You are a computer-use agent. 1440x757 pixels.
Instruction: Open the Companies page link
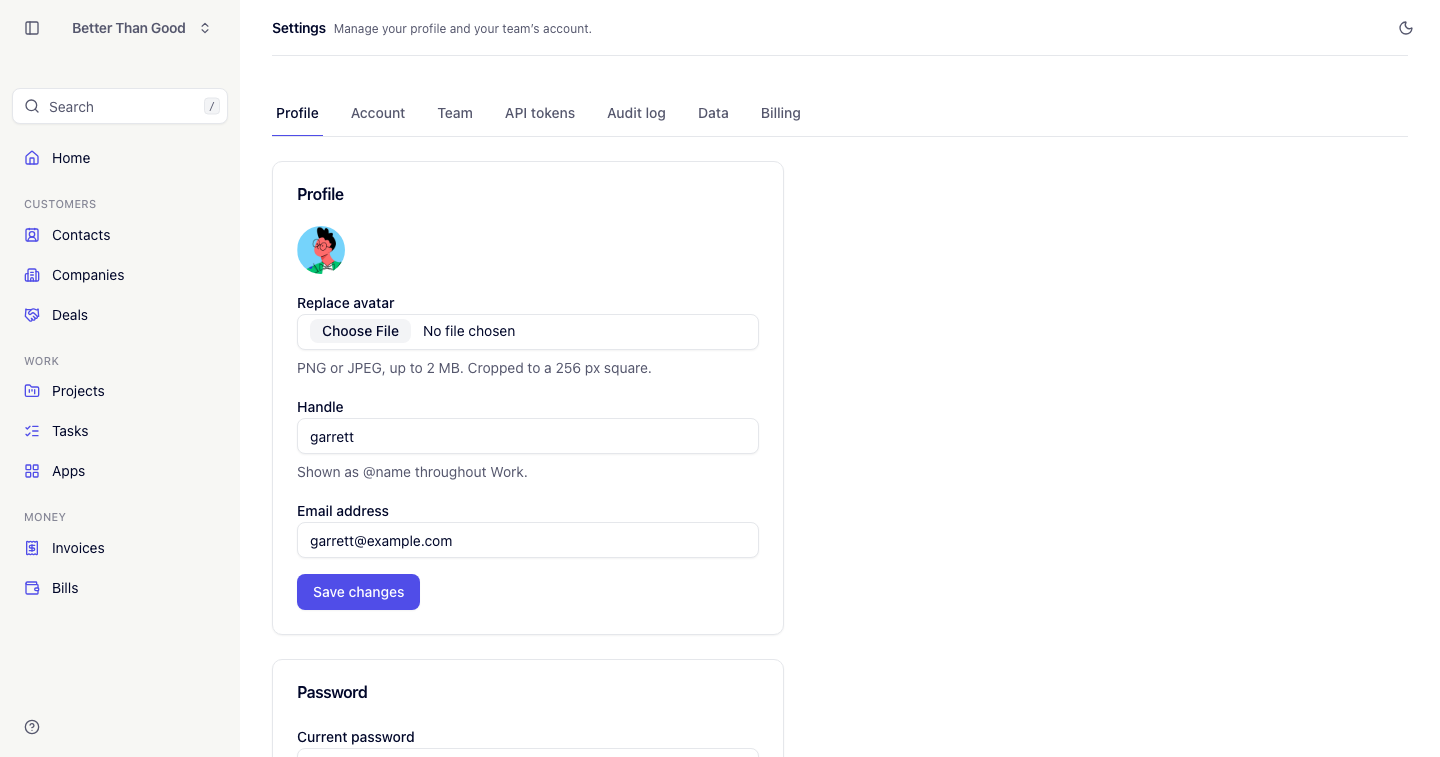coord(120,275)
